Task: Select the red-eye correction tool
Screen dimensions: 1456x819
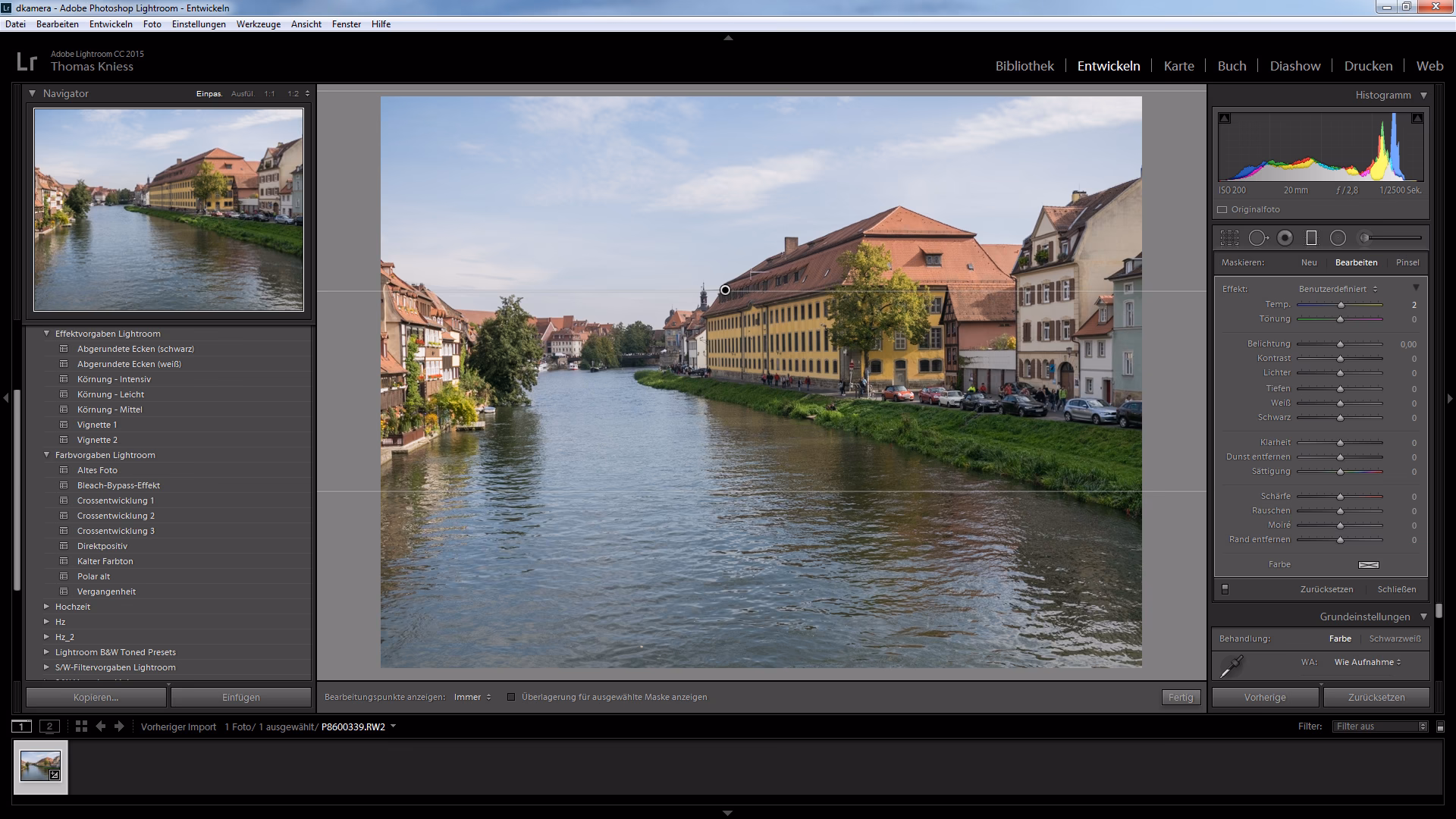Action: [x=1285, y=237]
